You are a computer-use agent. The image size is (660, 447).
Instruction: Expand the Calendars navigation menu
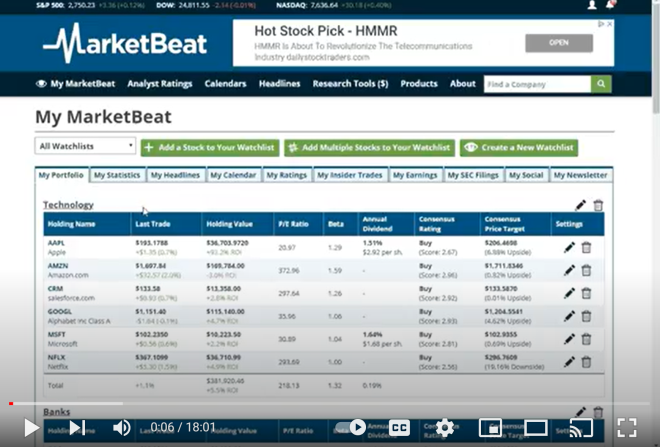pos(225,84)
